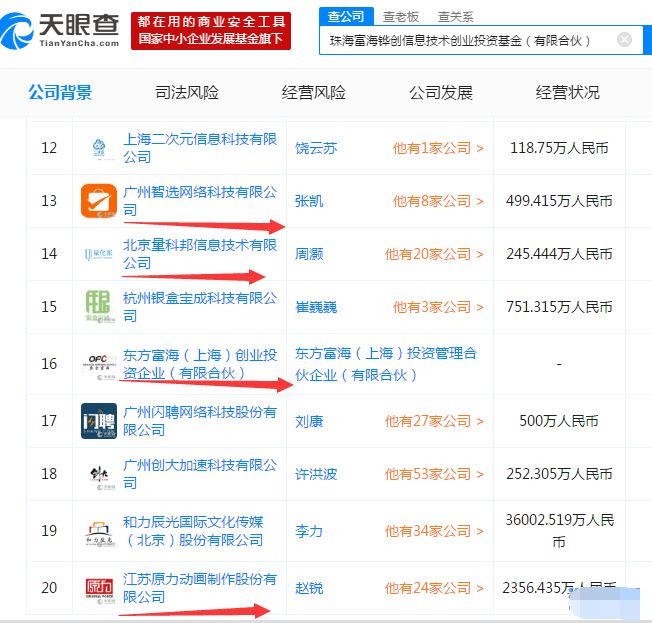Open the 公司发展 tab
This screenshot has width=652, height=623.
coord(441,92)
